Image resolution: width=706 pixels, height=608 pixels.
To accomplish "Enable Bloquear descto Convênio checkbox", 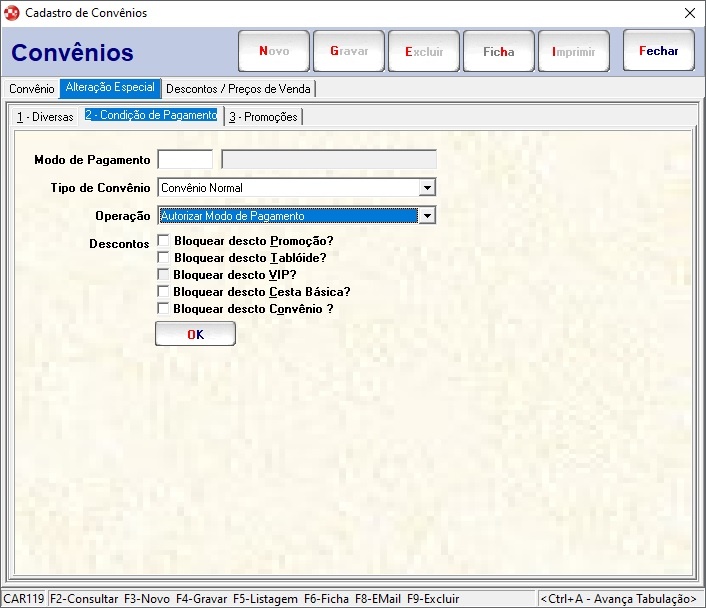I will tap(163, 309).
